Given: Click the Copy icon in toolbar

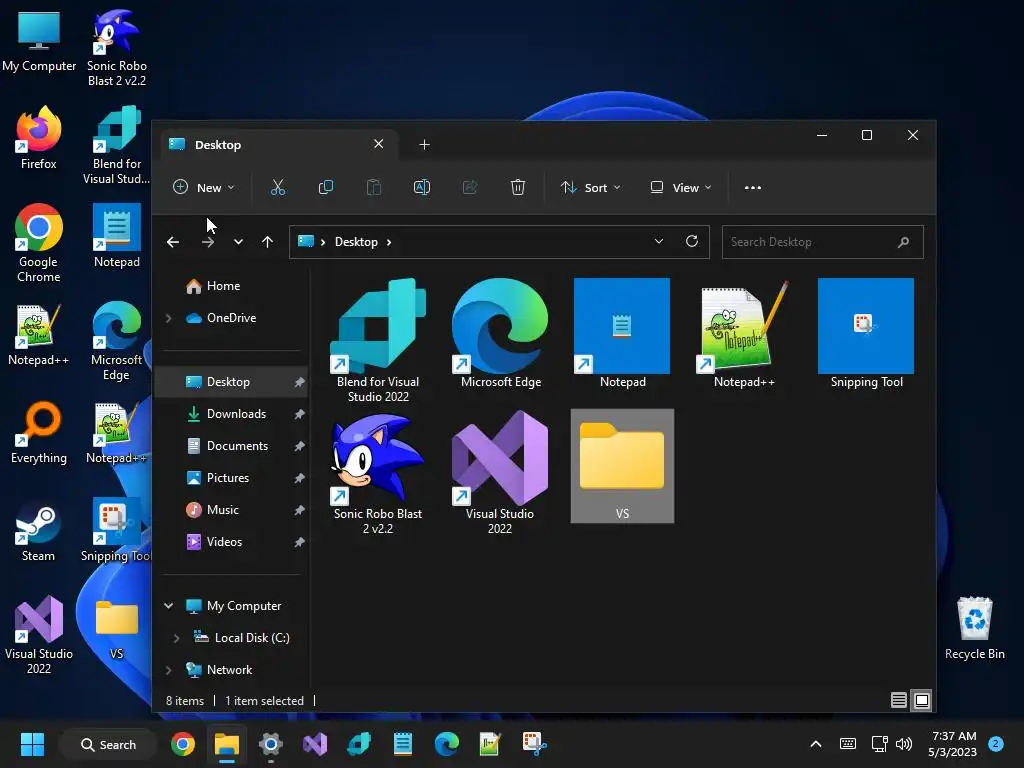Looking at the screenshot, I should tap(326, 187).
